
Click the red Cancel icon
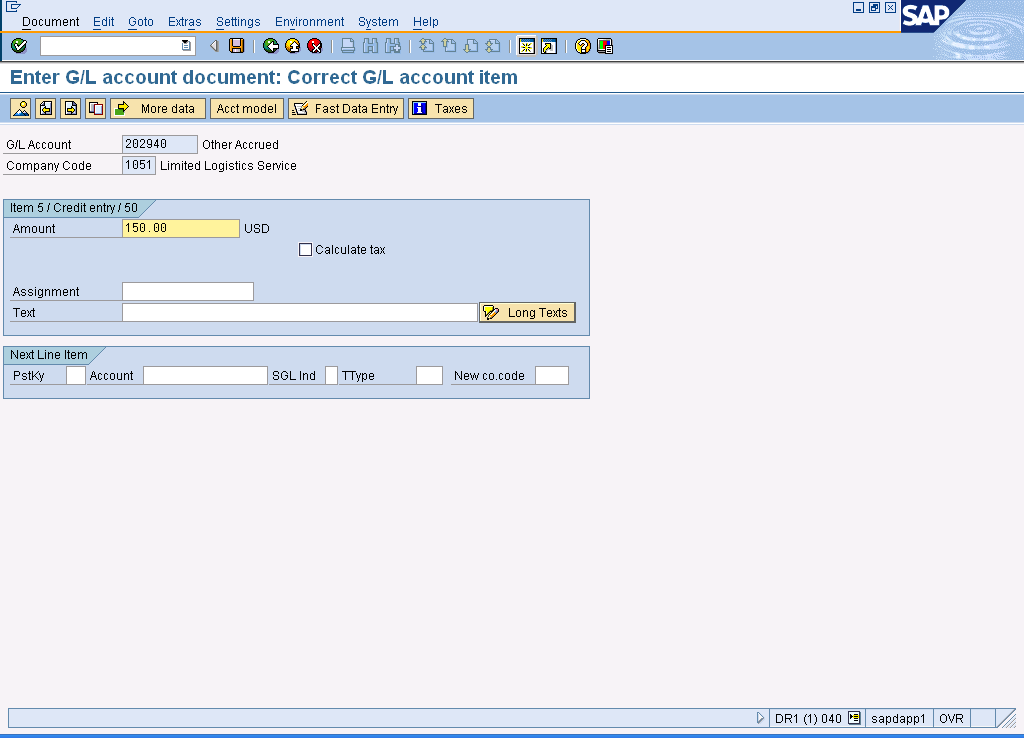click(x=315, y=46)
